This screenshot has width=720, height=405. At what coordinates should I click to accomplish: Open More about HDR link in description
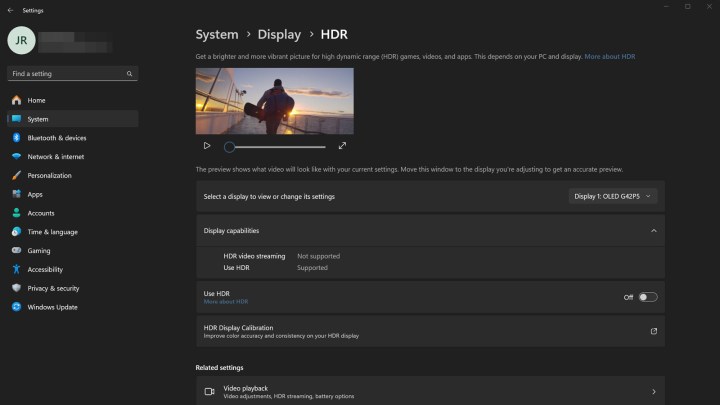[610, 56]
